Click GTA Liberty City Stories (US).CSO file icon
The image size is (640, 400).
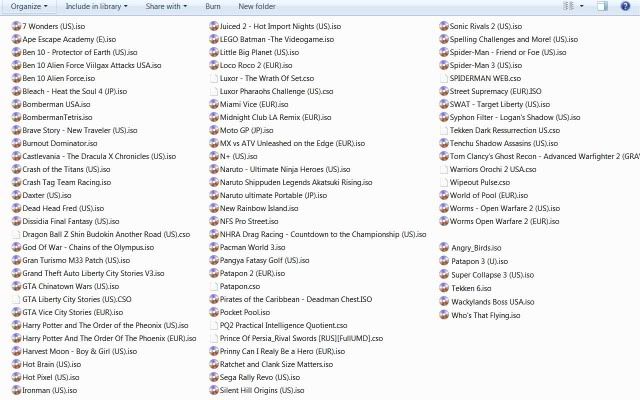point(16,299)
